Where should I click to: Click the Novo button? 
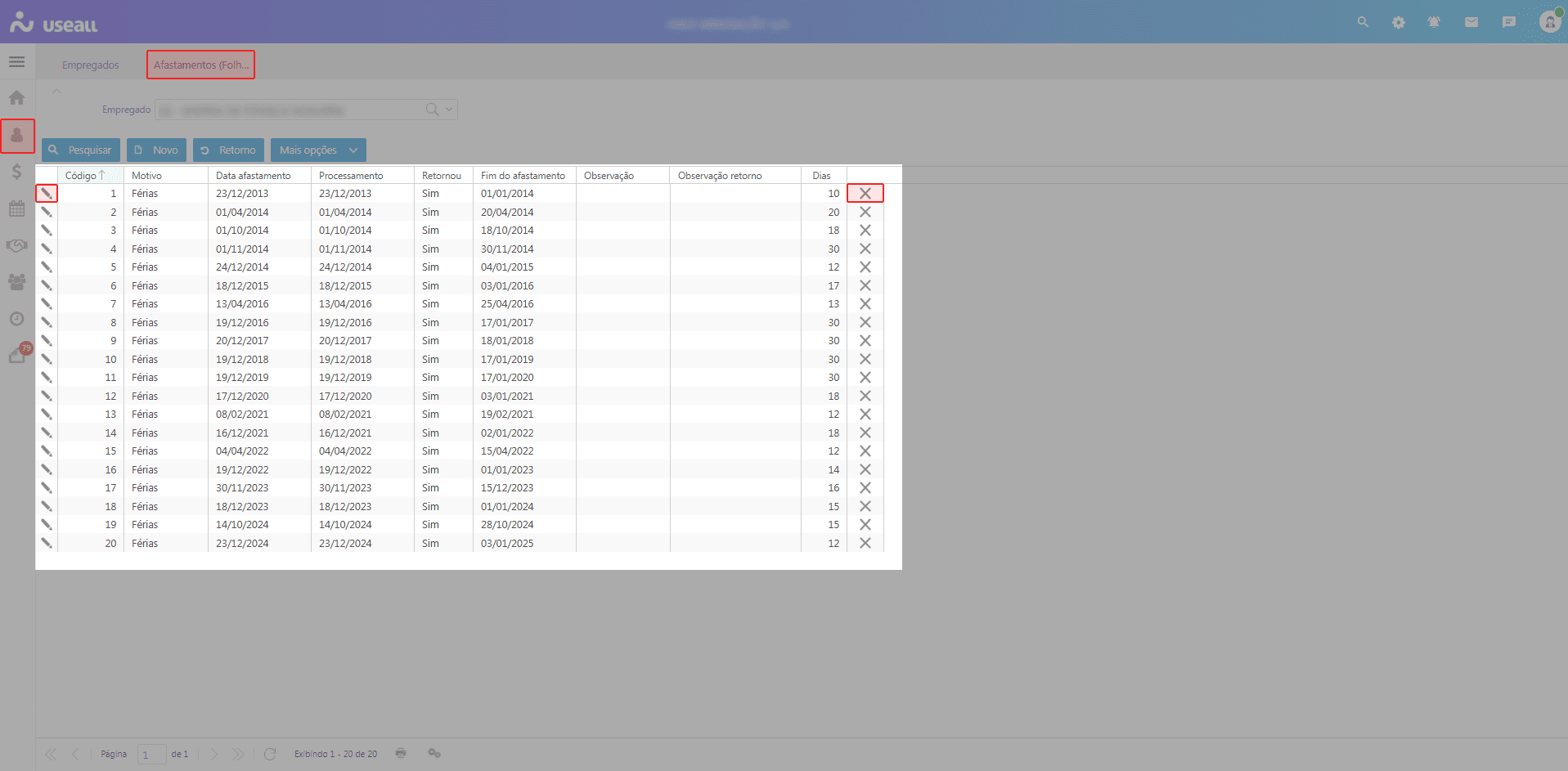point(156,150)
